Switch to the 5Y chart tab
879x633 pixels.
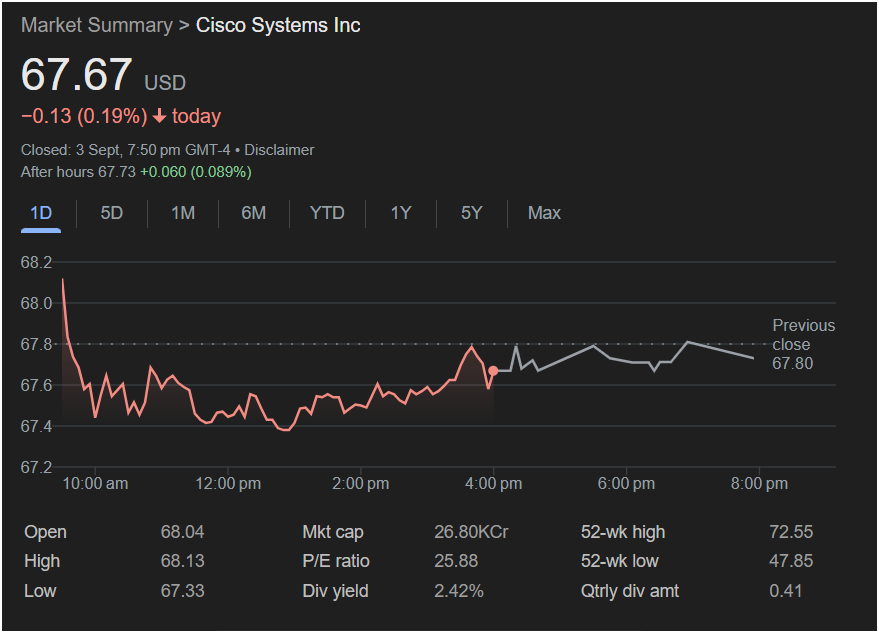point(471,213)
